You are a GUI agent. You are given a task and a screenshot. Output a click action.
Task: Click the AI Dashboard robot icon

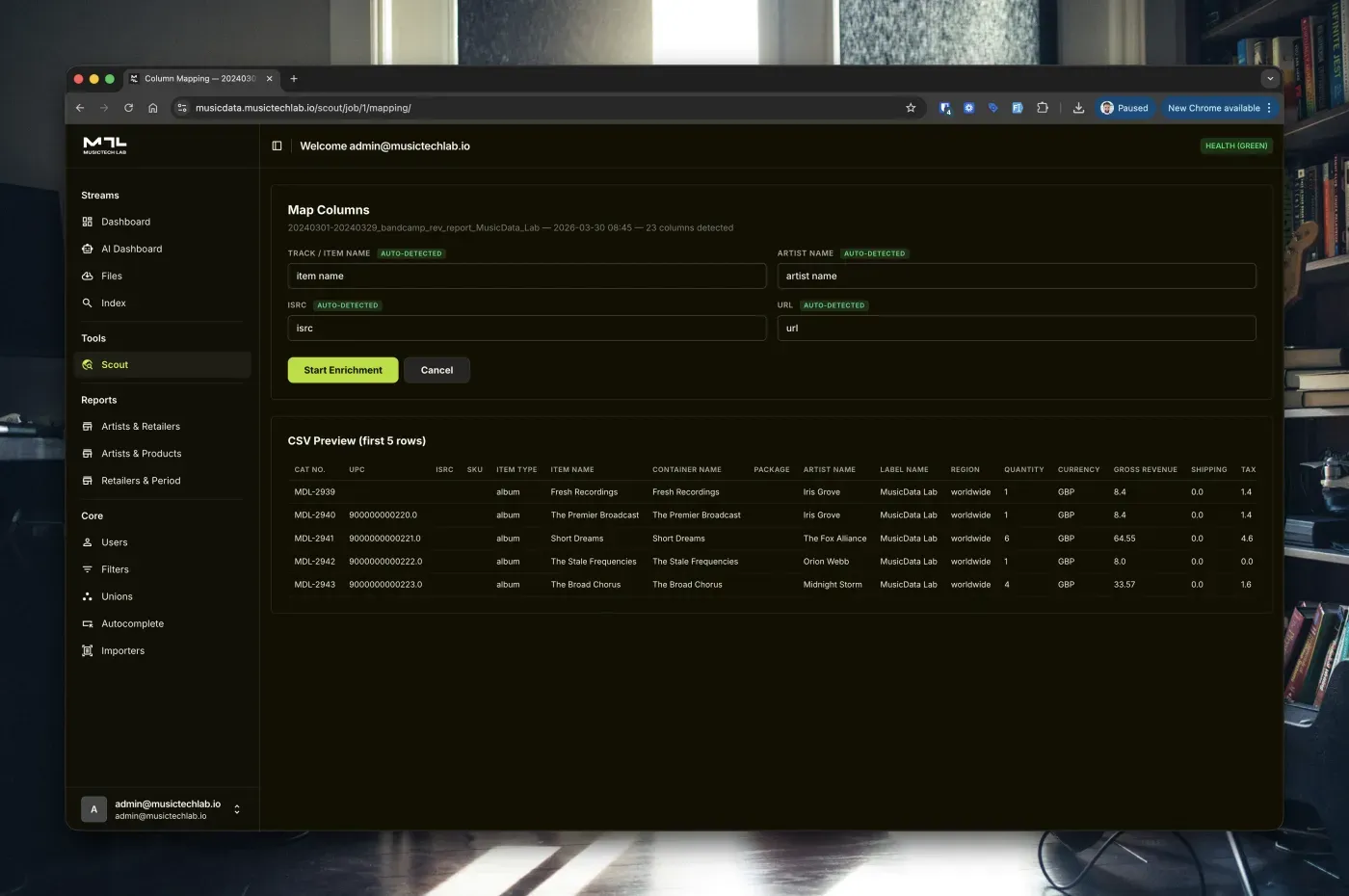coord(88,249)
